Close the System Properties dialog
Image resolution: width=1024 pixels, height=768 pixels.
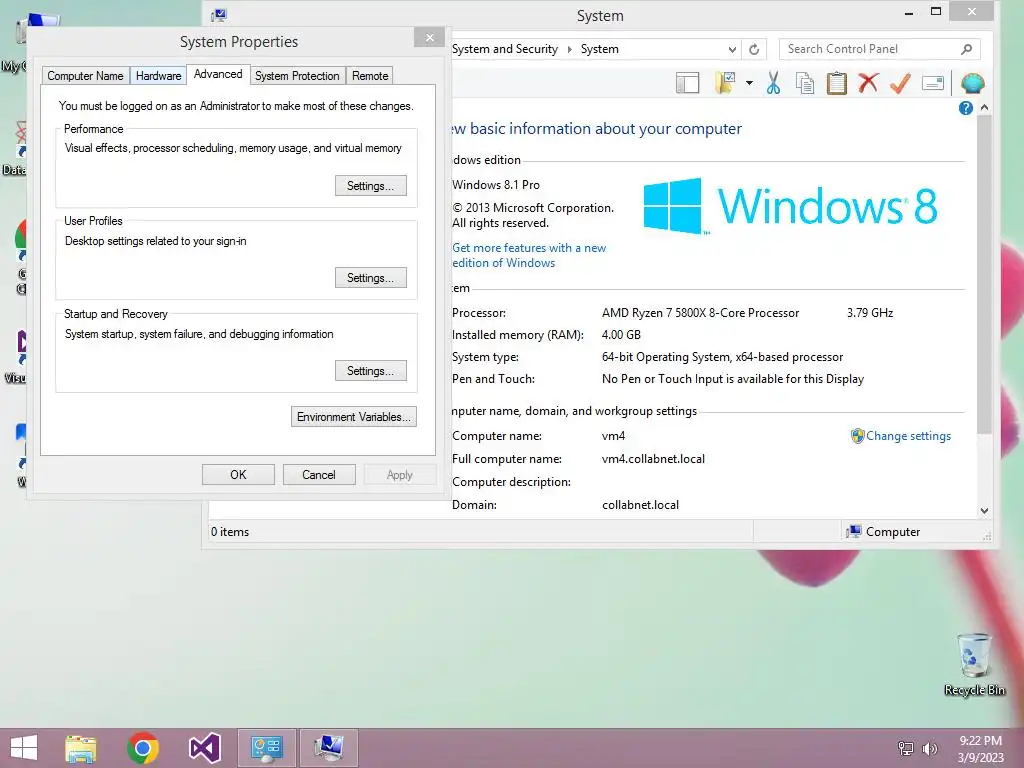pyautogui.click(x=429, y=37)
